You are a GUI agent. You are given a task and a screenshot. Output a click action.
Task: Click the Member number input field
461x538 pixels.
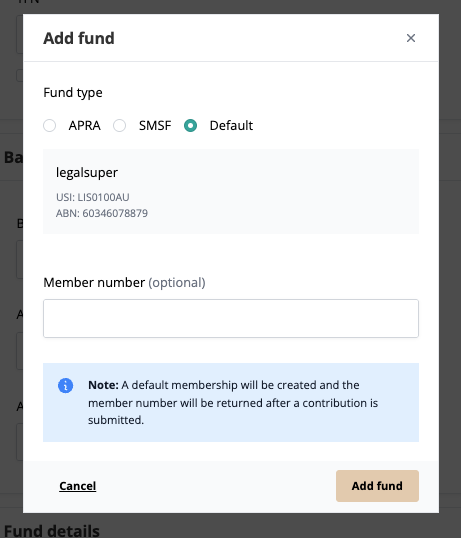click(231, 318)
